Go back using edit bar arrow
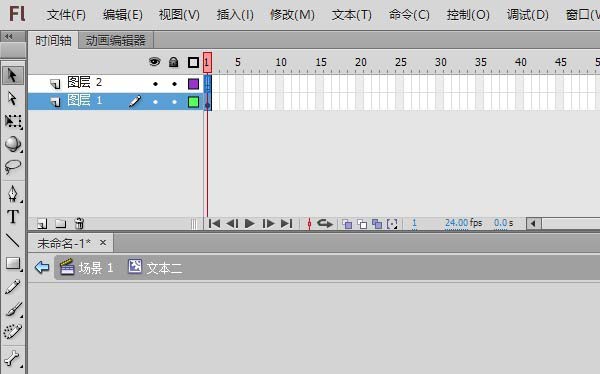The width and height of the screenshot is (600, 374). coord(42,267)
